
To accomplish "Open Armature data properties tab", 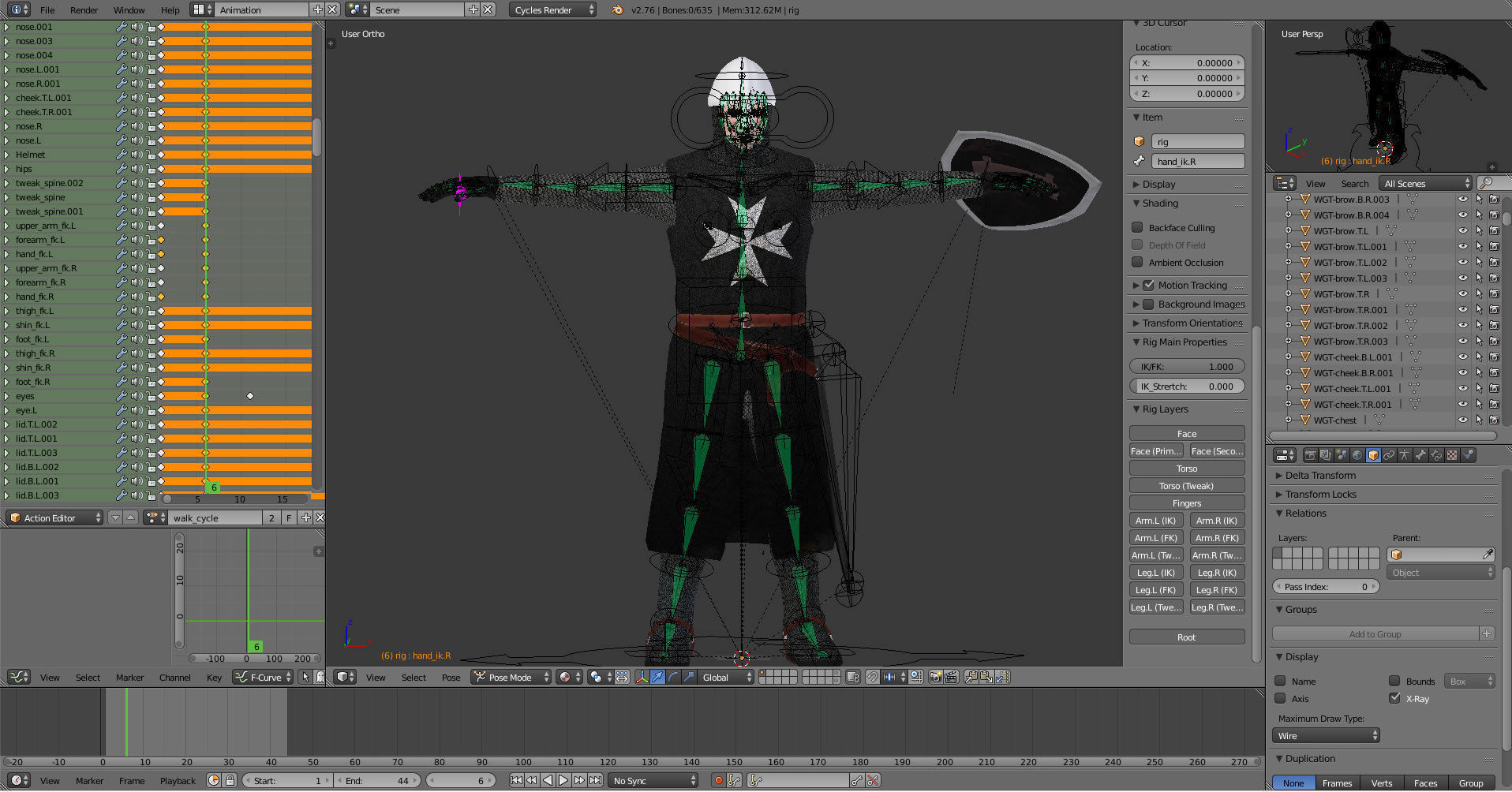I will tap(1405, 455).
